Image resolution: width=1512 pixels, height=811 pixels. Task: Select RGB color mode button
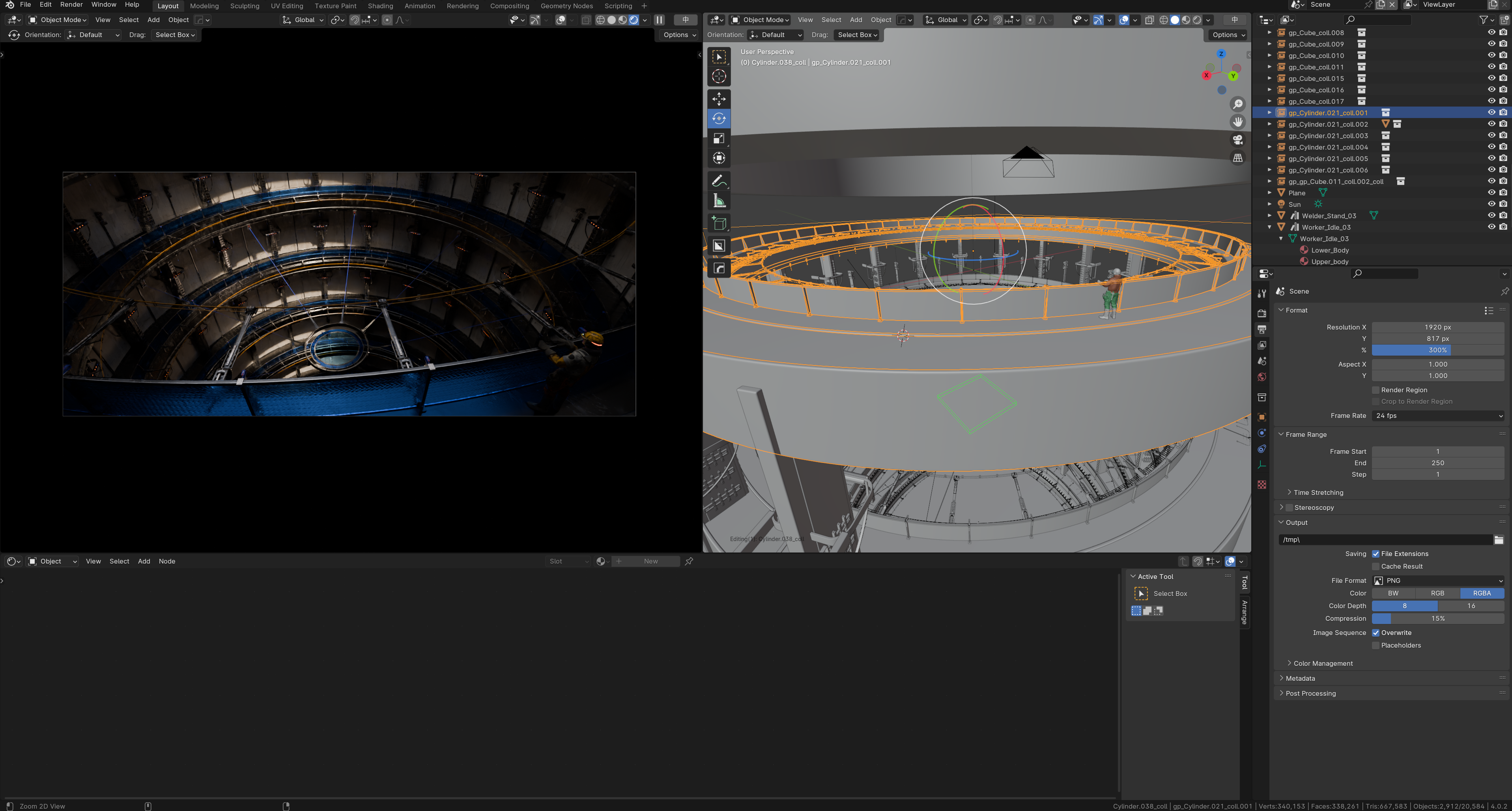1437,593
